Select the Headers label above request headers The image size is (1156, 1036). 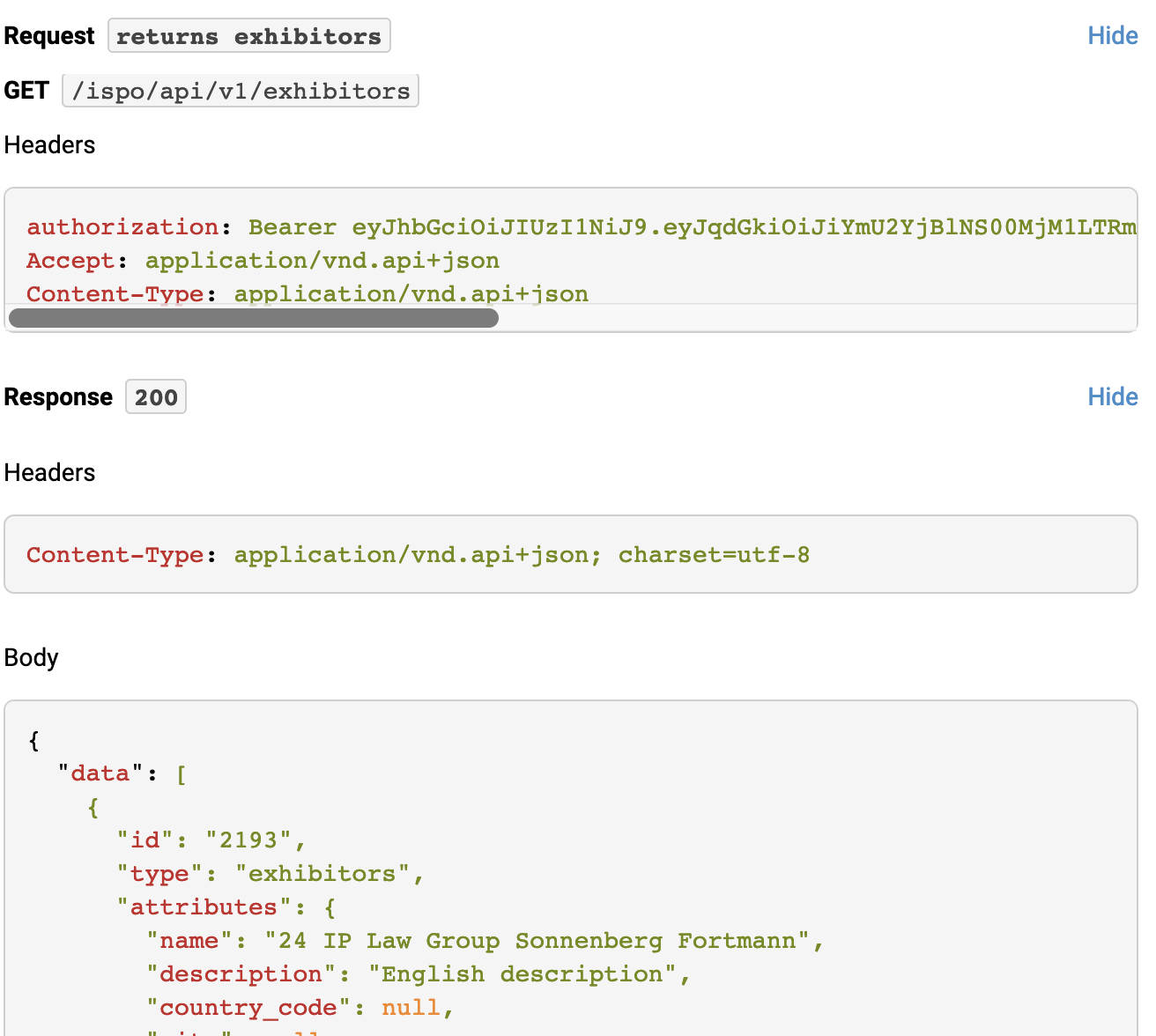click(49, 144)
